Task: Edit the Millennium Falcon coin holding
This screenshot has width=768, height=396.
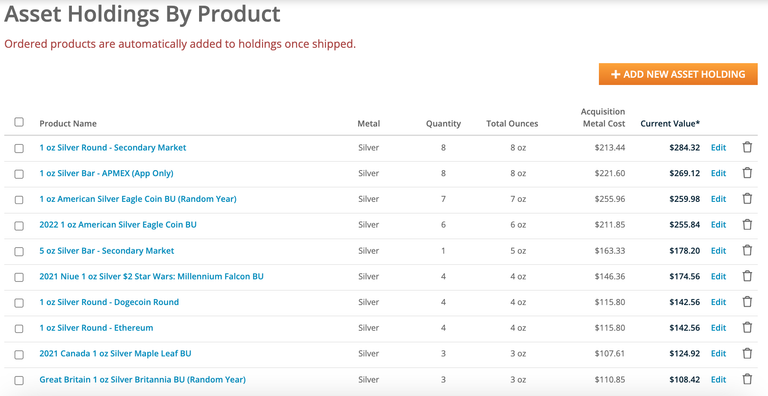Action: (x=718, y=276)
